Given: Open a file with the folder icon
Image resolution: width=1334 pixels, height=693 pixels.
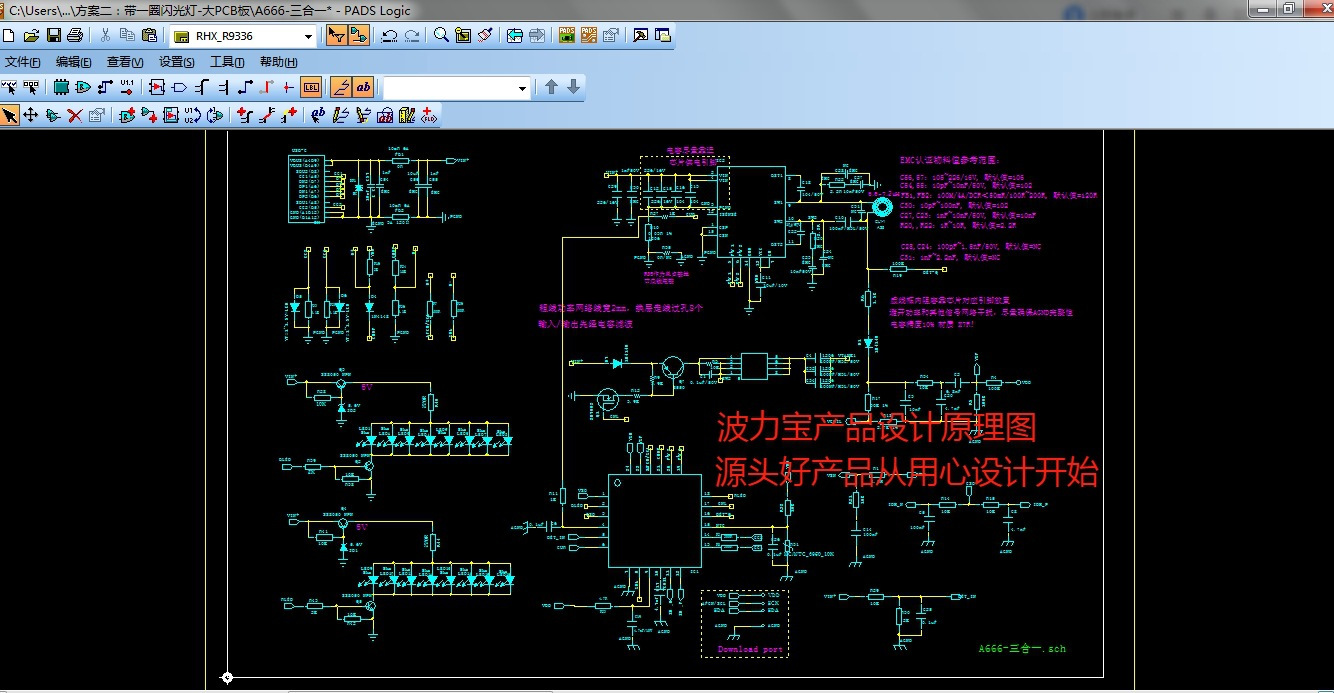Looking at the screenshot, I should [x=31, y=36].
